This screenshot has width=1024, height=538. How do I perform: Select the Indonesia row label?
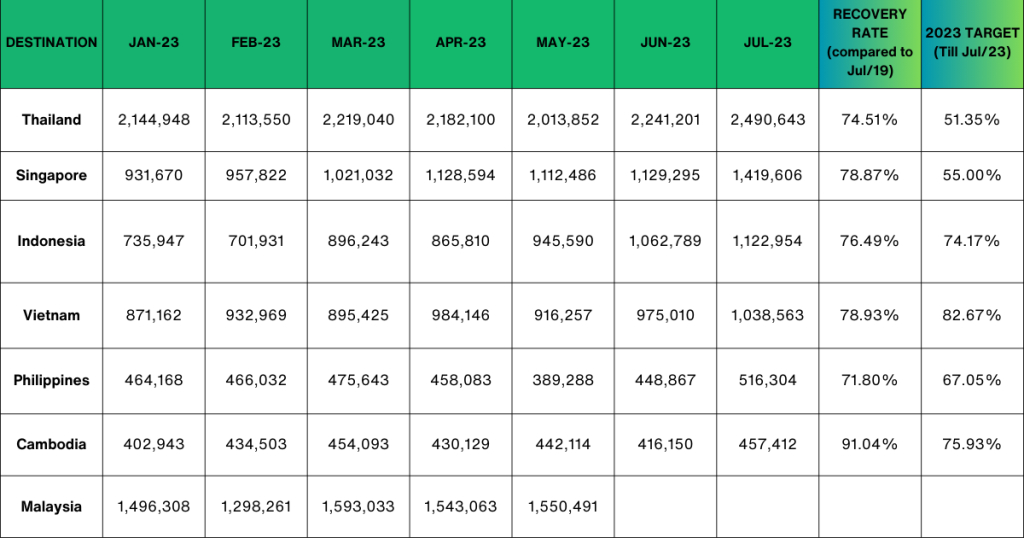pos(51,241)
